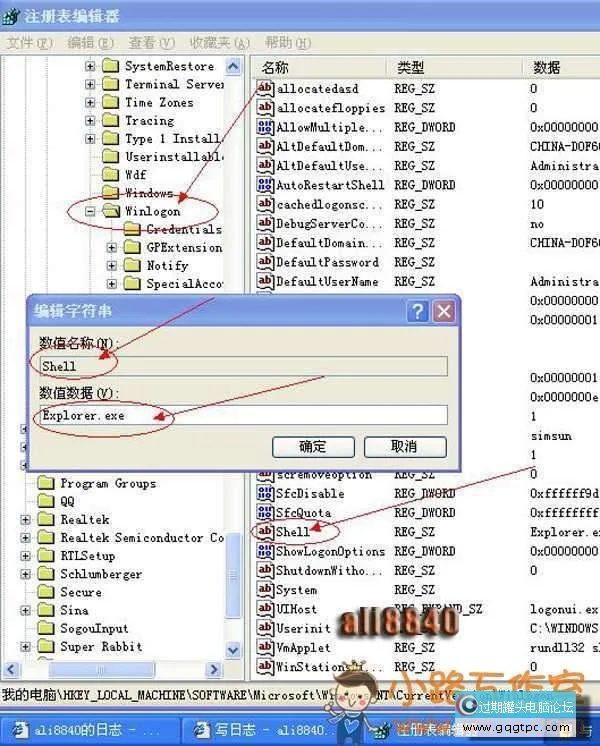Click the SfcDisable DWORD icon

click(265, 493)
